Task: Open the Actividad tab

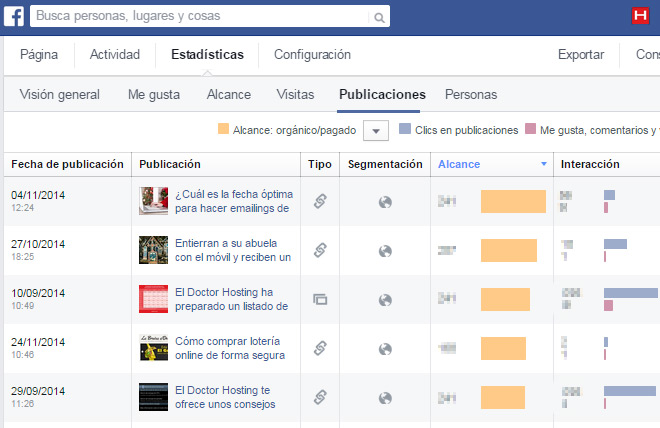Action: [115, 54]
